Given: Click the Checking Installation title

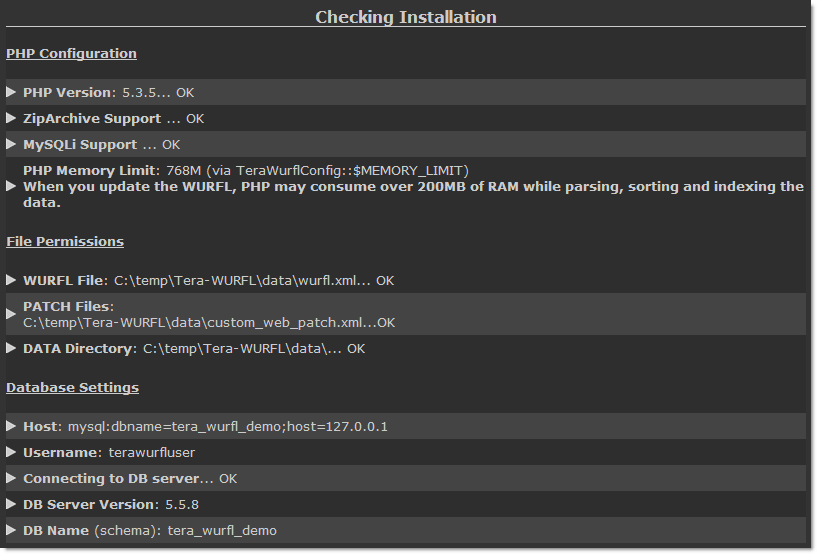Looking at the screenshot, I should tap(406, 17).
